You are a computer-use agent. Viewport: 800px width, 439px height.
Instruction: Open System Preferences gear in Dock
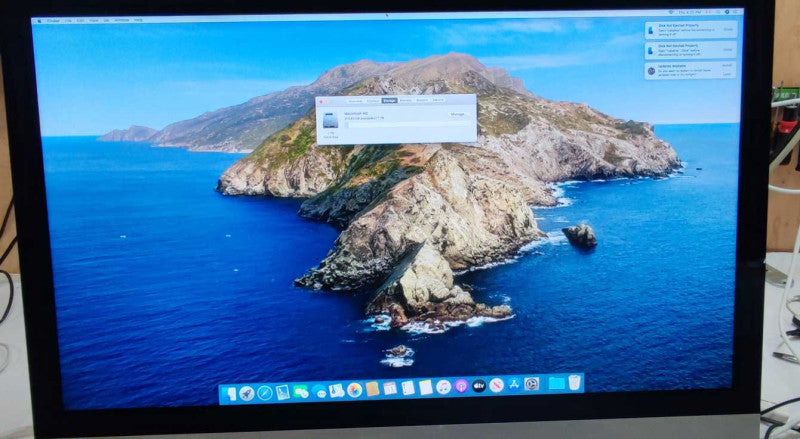pos(532,384)
